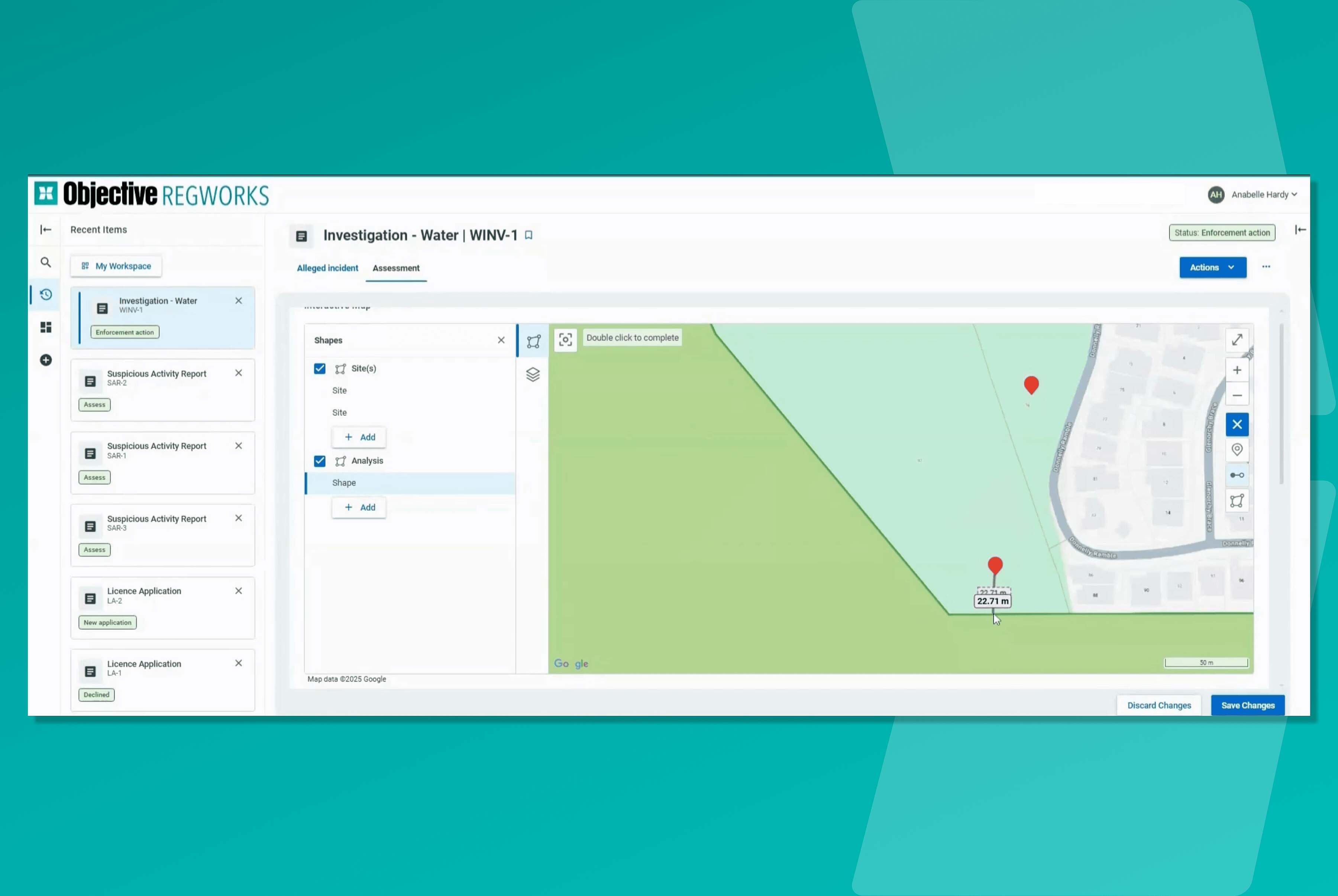The image size is (1338, 896).
Task: Click the recenter map focus icon
Action: pos(565,340)
